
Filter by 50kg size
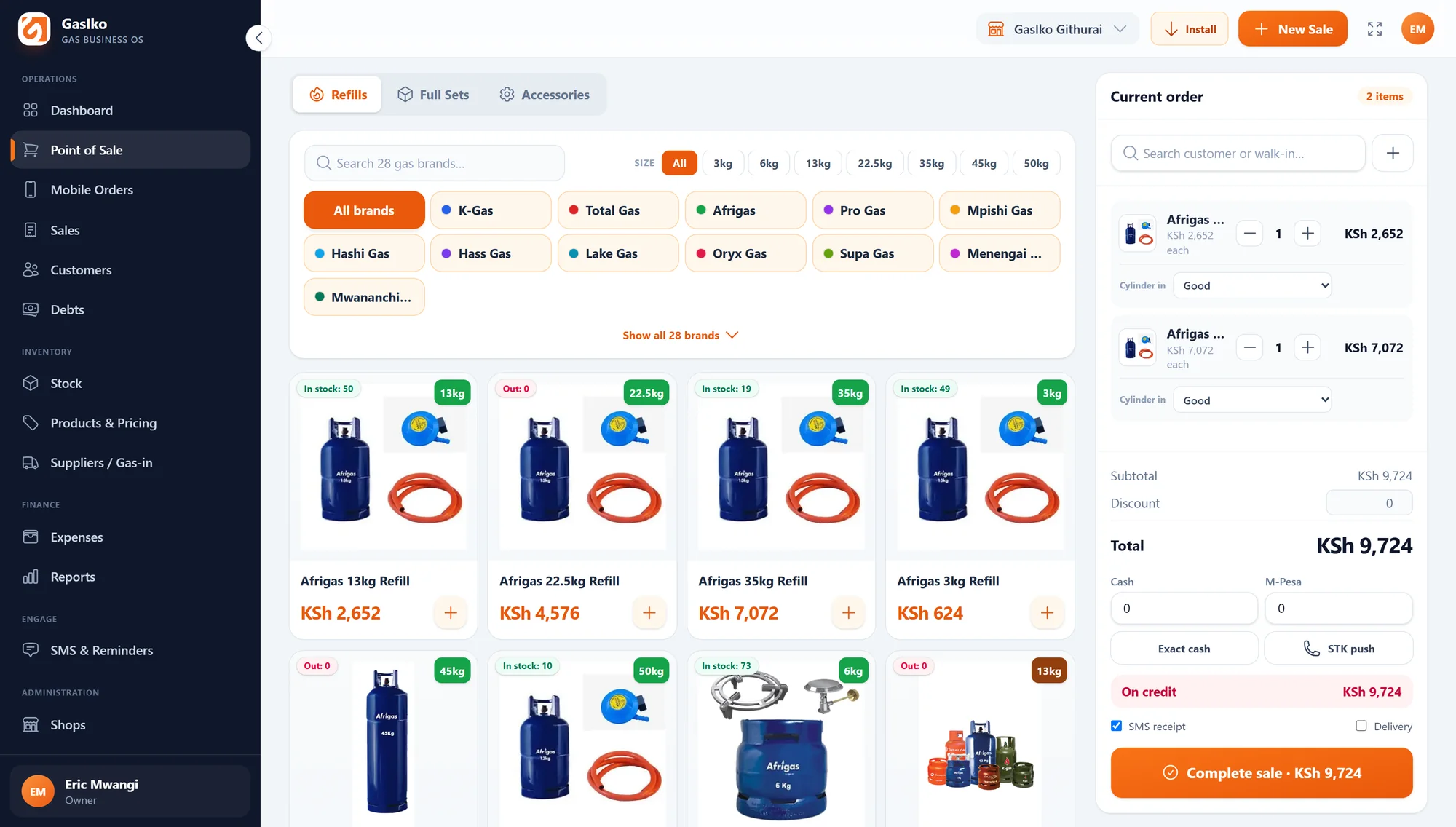point(1037,163)
